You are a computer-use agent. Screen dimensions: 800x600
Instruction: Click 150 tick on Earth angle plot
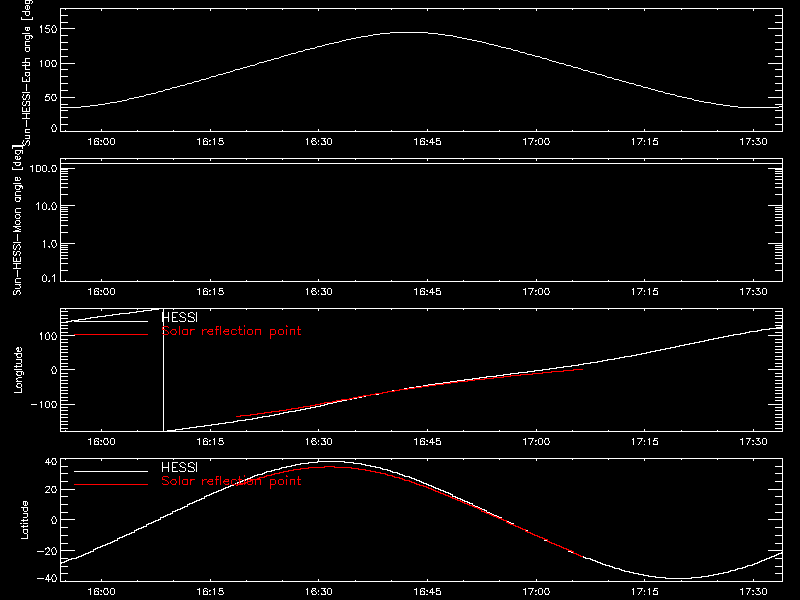[48, 29]
